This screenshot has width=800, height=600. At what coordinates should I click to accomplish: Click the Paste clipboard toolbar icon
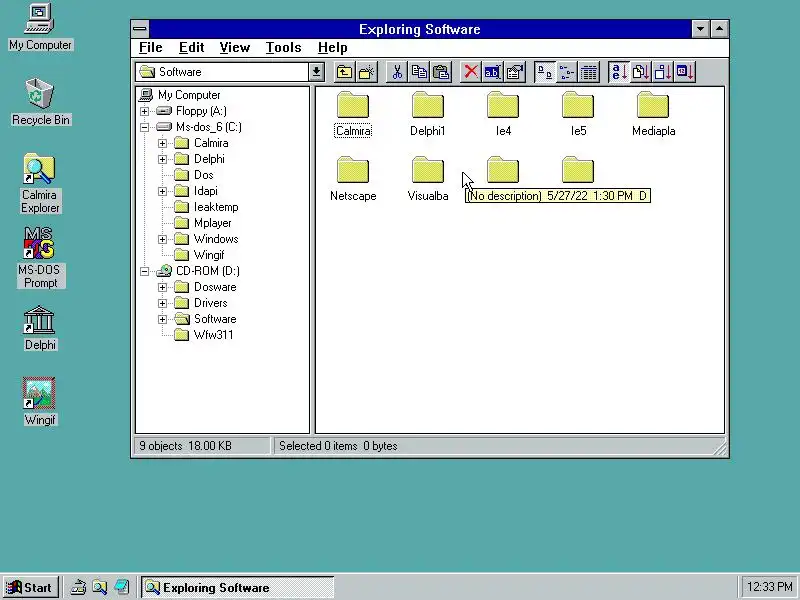(441, 72)
